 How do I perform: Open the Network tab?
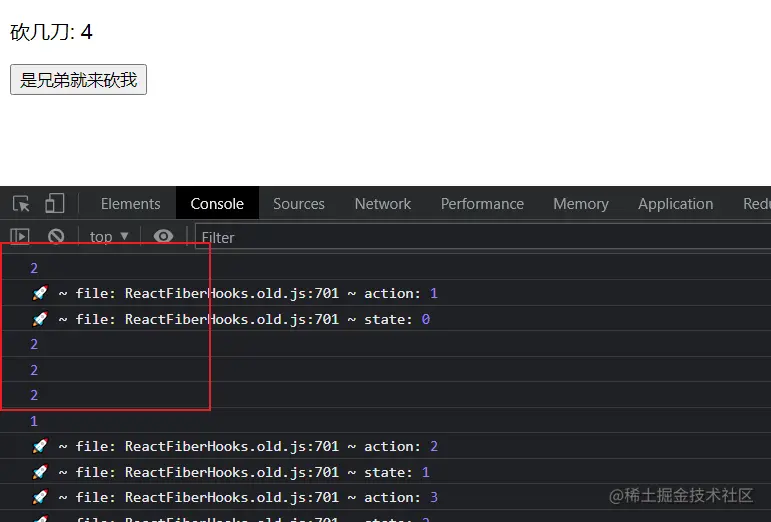click(383, 203)
